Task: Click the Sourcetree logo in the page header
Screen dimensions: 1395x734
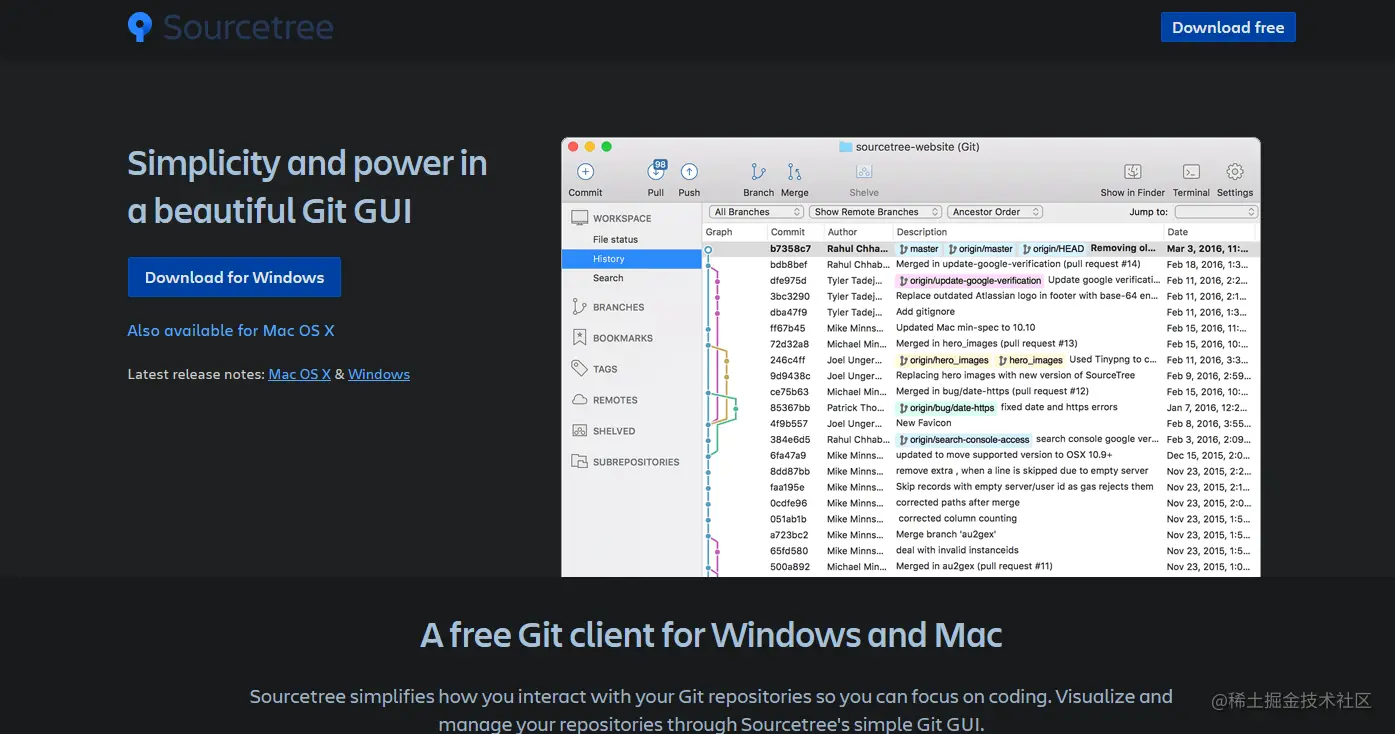Action: [x=231, y=27]
